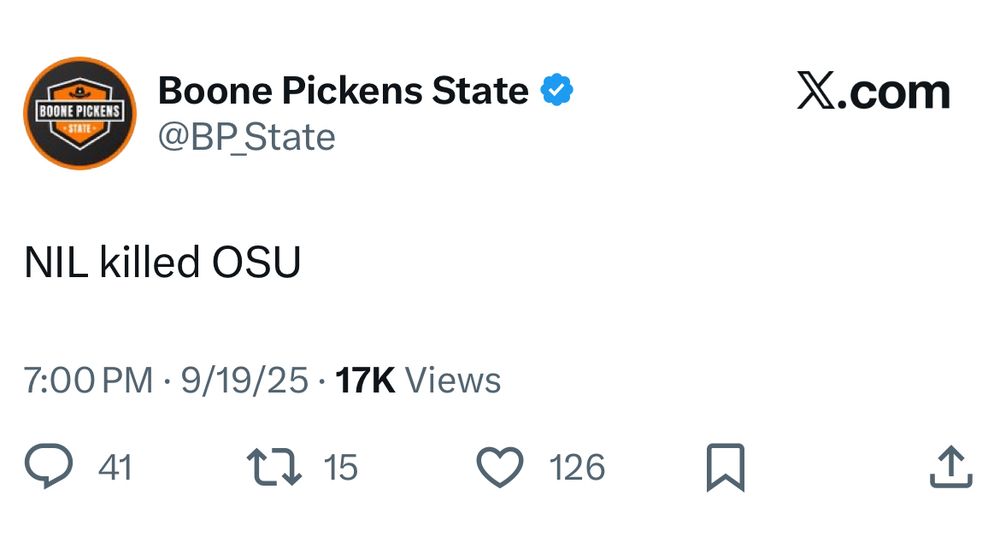Open the Boone Pickens State profile avatar
This screenshot has height=538, width=1000.
(79, 112)
